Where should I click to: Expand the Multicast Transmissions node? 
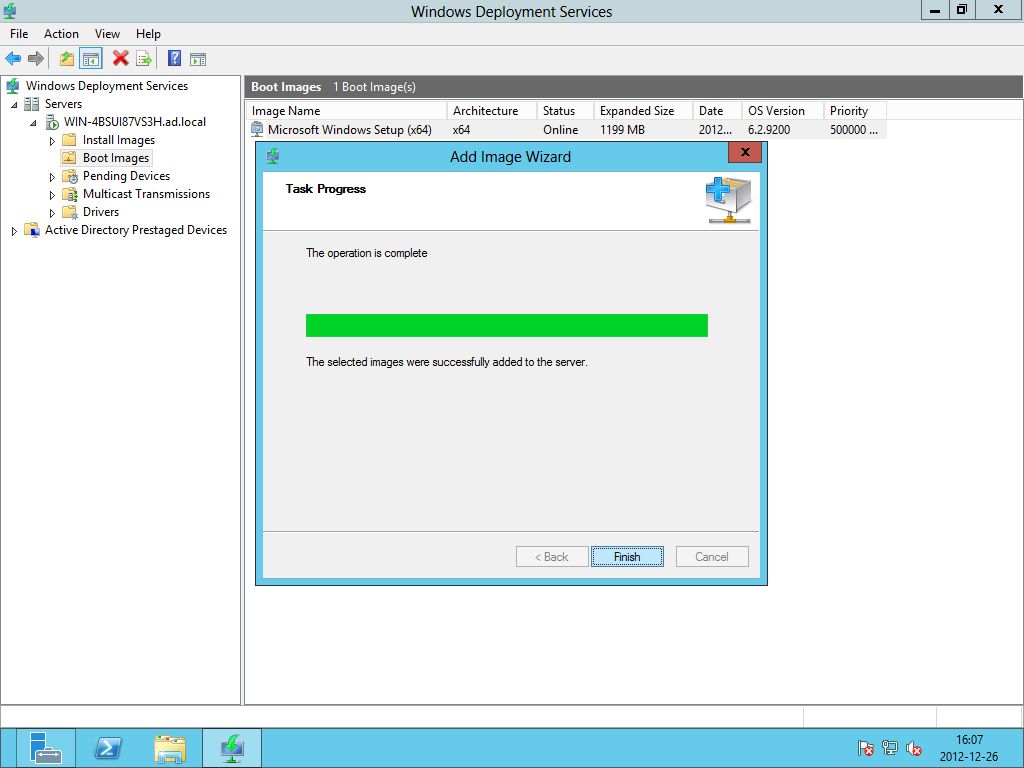[x=52, y=195]
